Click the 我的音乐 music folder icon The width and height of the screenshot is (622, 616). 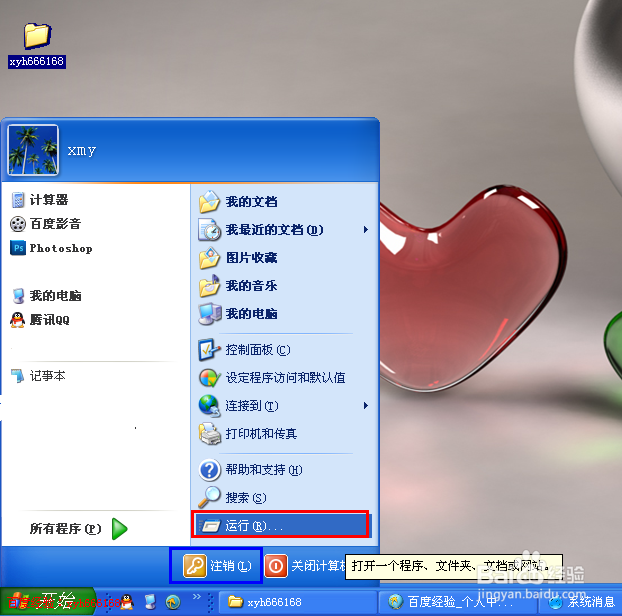(x=209, y=286)
